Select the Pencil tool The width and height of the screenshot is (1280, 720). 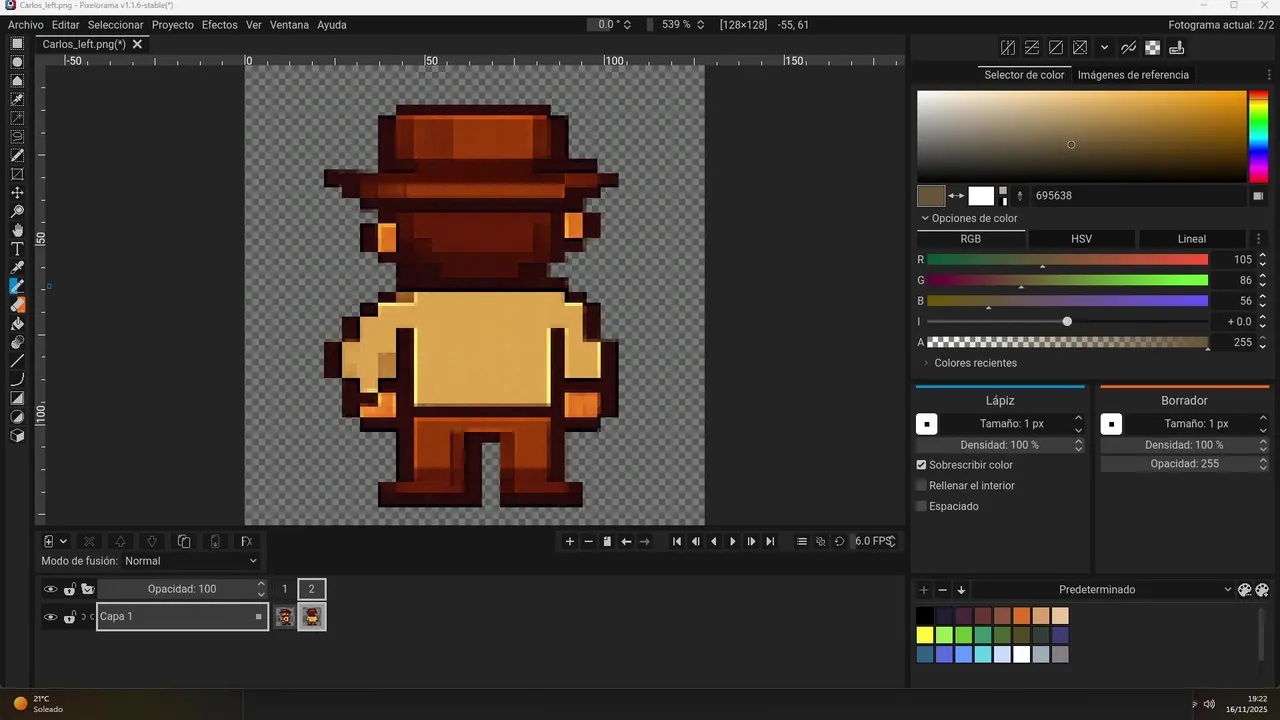pyautogui.click(x=17, y=286)
